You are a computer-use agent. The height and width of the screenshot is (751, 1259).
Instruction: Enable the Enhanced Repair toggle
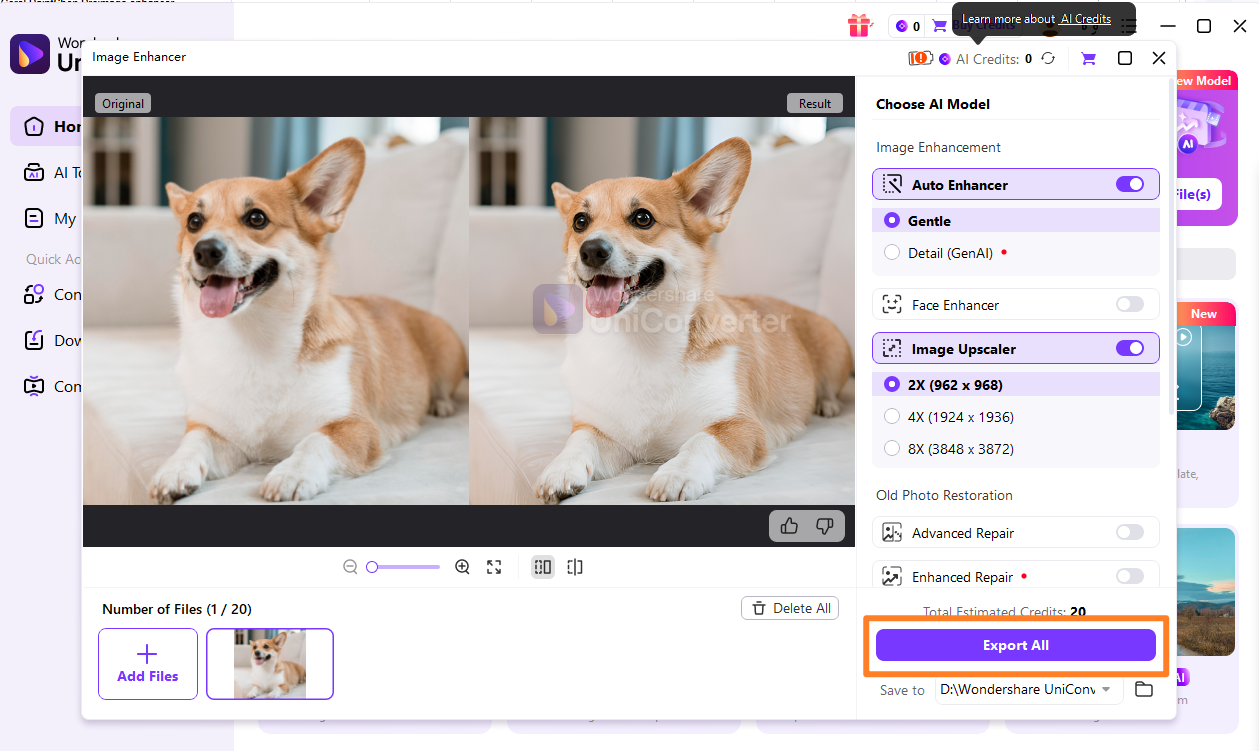tap(1130, 576)
